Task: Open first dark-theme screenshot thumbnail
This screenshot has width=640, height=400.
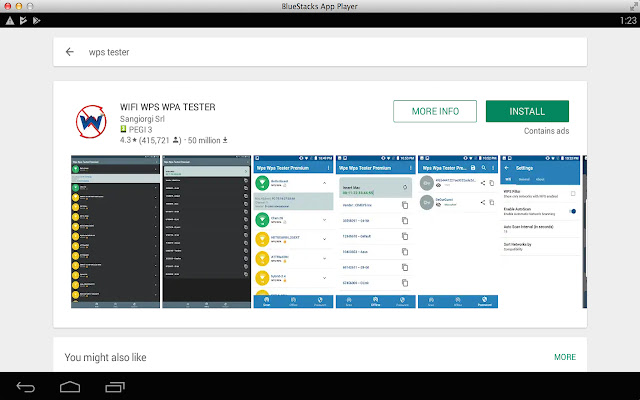Action: coord(116,231)
